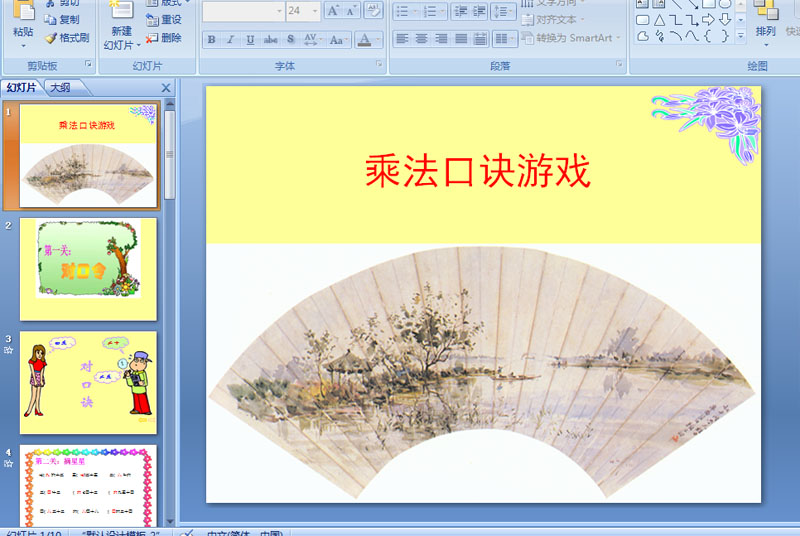
Task: Open the Font (字体) dialog launcher
Action: 379,64
